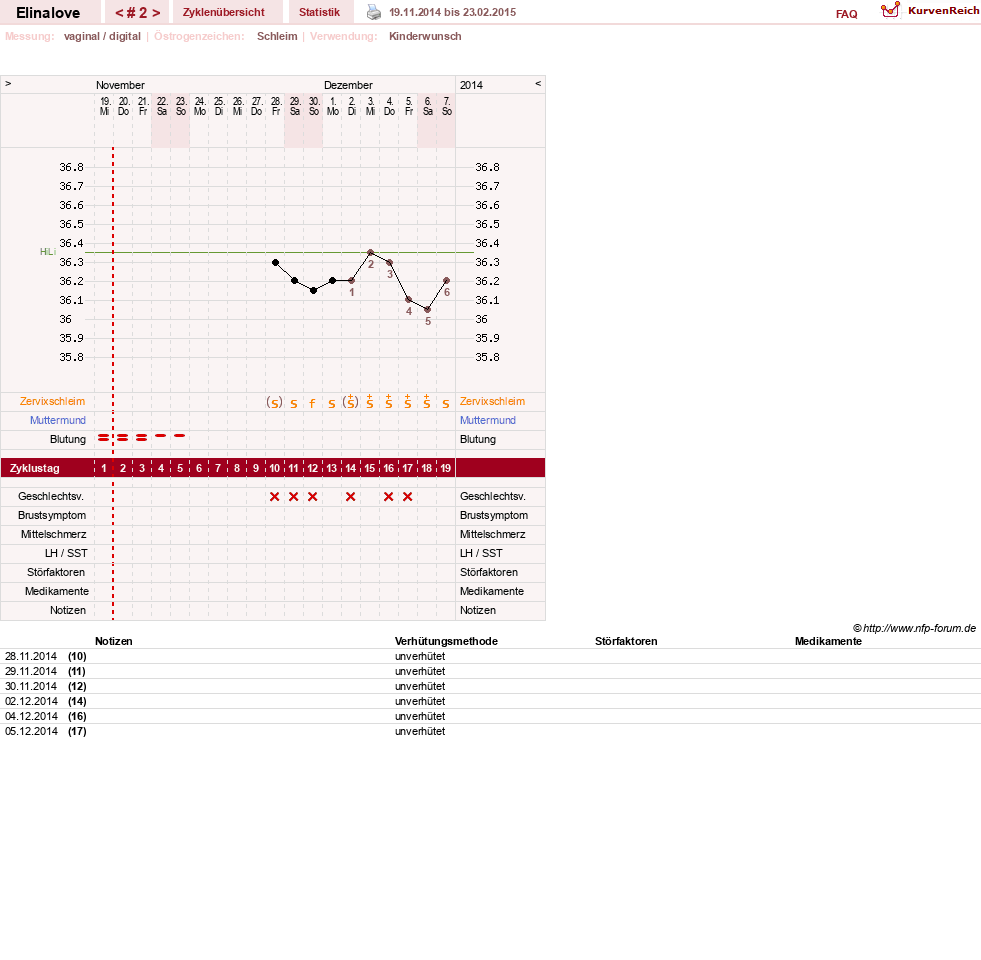Select the intercourse X mark on cycle day 10
This screenshot has width=981, height=960.
[x=274, y=497]
